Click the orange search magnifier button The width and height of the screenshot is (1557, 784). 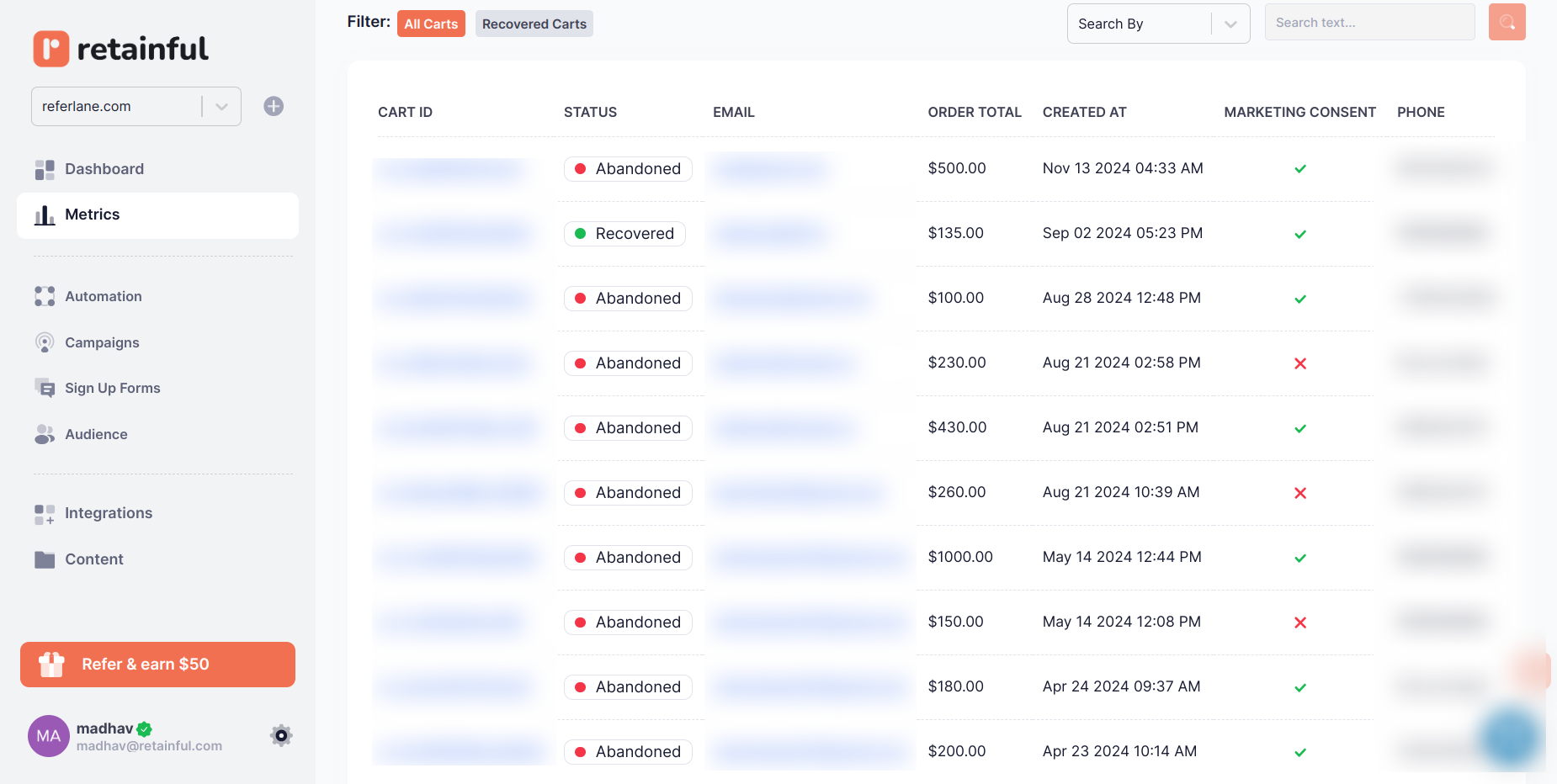coord(1507,23)
